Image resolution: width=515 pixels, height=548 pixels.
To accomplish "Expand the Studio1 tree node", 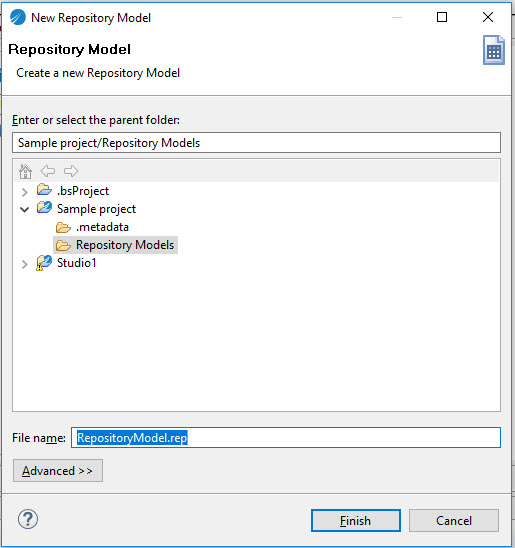I will pos(24,264).
